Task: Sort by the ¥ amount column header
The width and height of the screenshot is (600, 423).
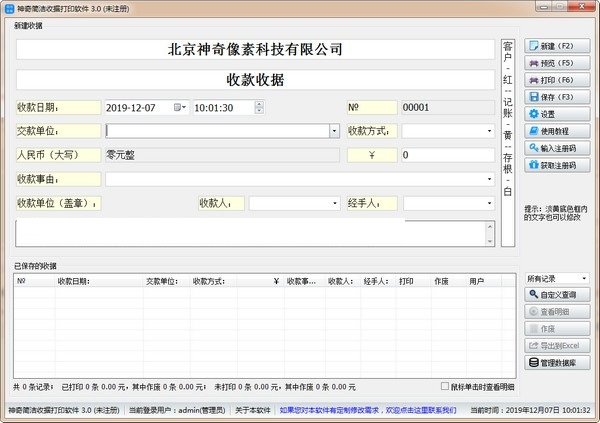Action: (x=261, y=281)
